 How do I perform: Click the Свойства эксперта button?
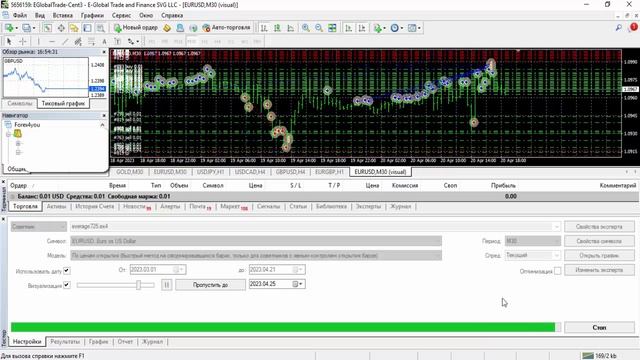click(x=599, y=227)
